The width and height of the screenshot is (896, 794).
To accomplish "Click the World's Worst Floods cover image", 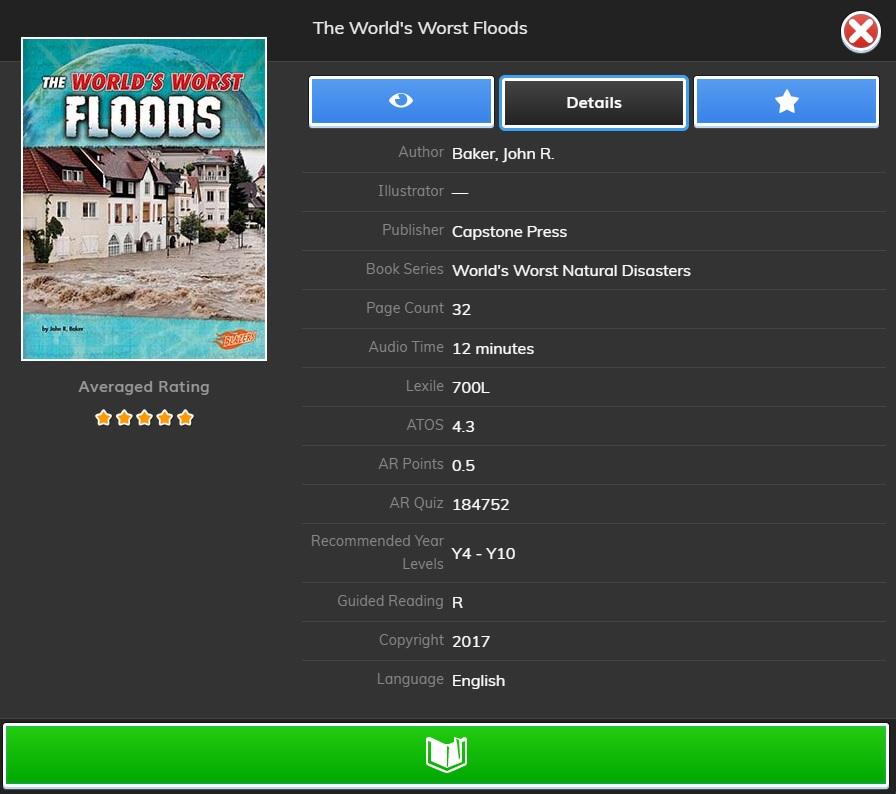I will pyautogui.click(x=144, y=199).
